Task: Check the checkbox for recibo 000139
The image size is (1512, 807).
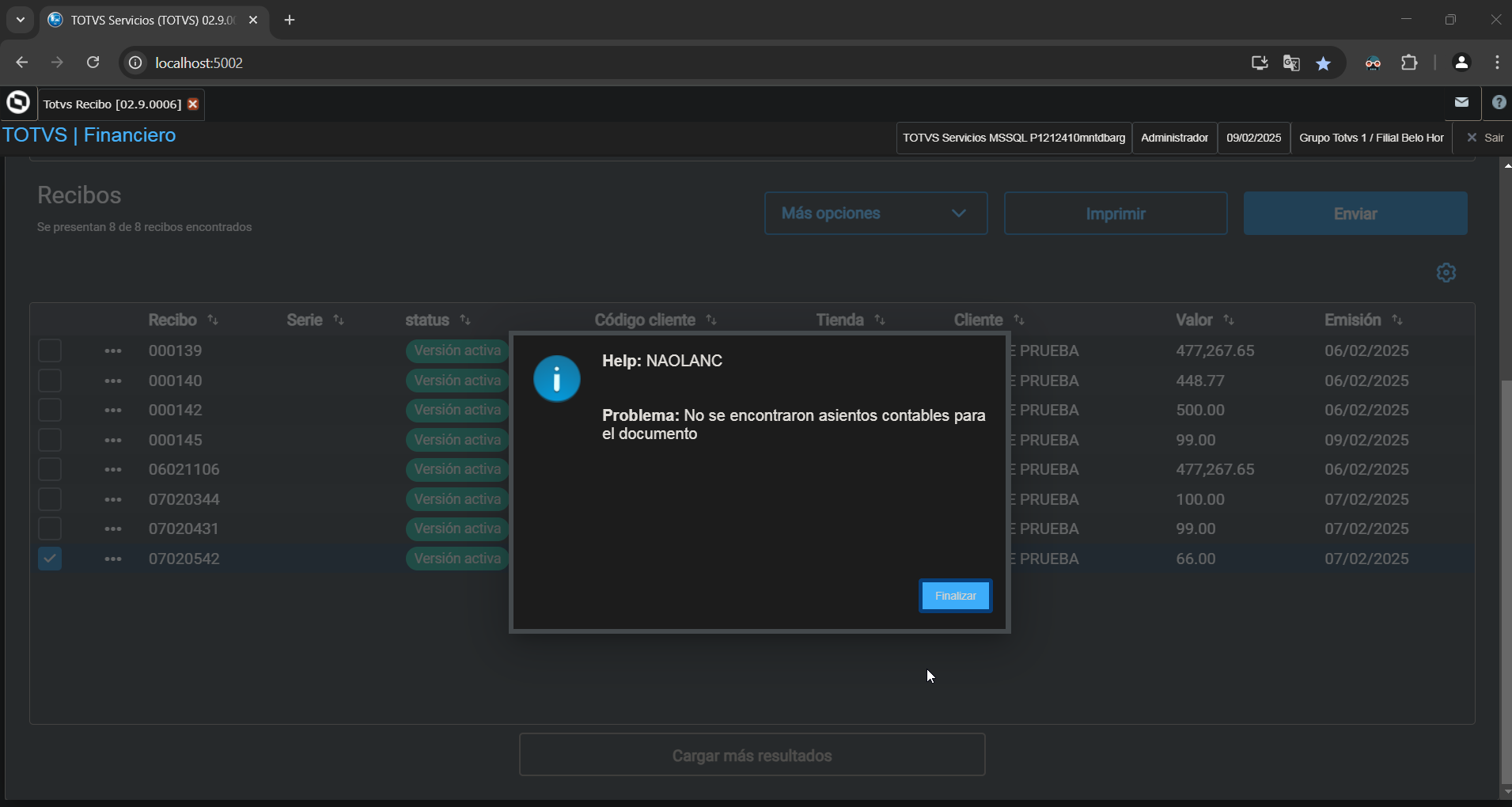Action: tap(50, 350)
